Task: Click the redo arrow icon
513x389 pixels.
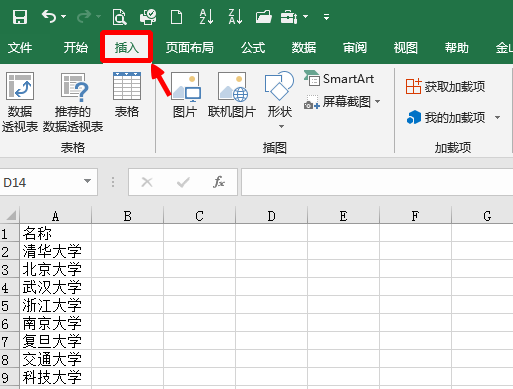Action: (x=84, y=16)
